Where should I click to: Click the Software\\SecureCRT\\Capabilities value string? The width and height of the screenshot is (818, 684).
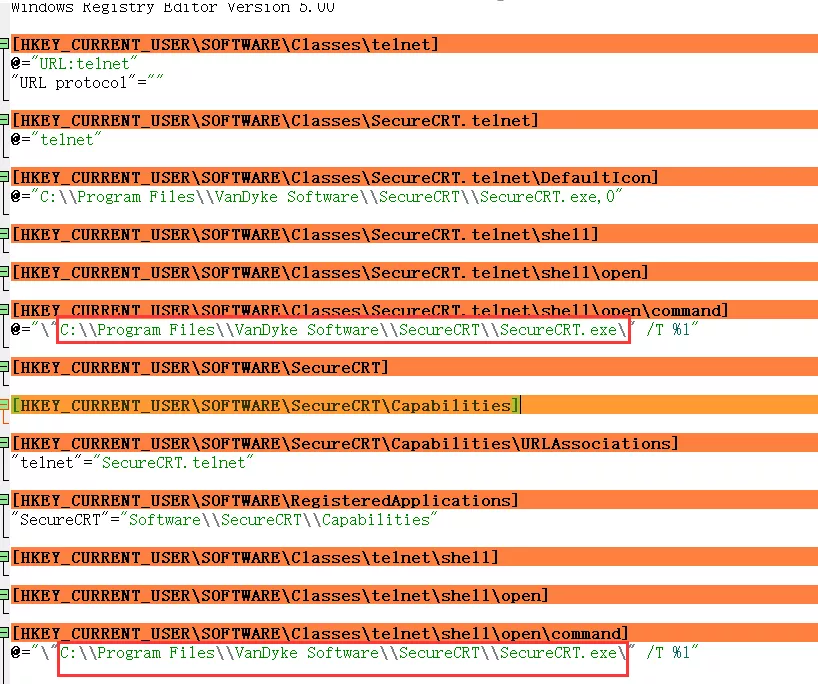(280, 520)
